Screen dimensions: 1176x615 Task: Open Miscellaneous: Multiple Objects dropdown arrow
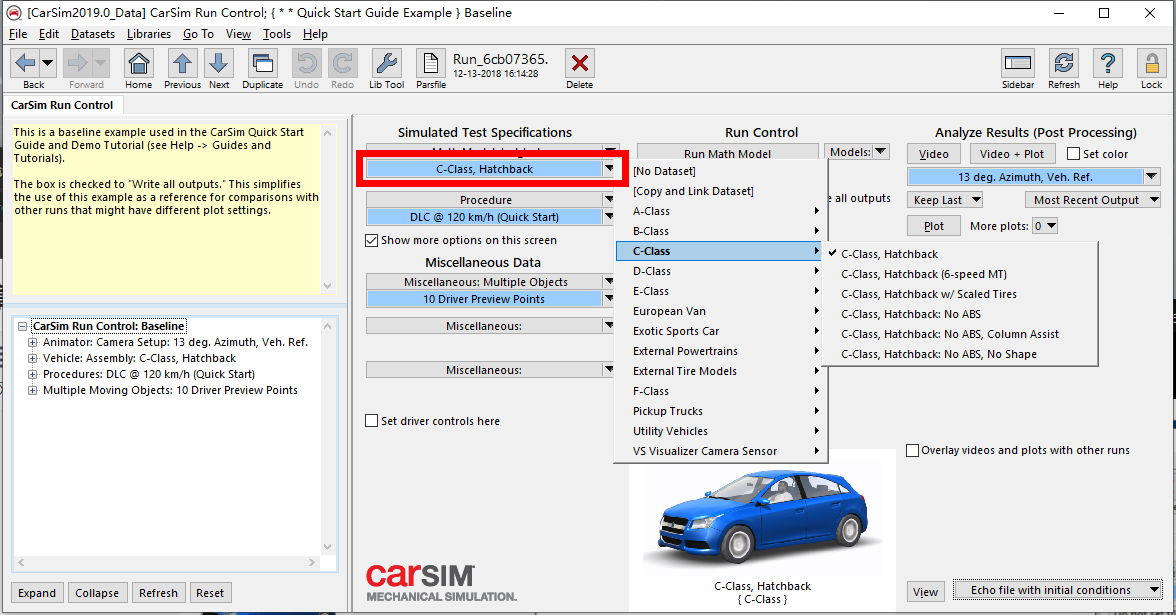tap(609, 282)
